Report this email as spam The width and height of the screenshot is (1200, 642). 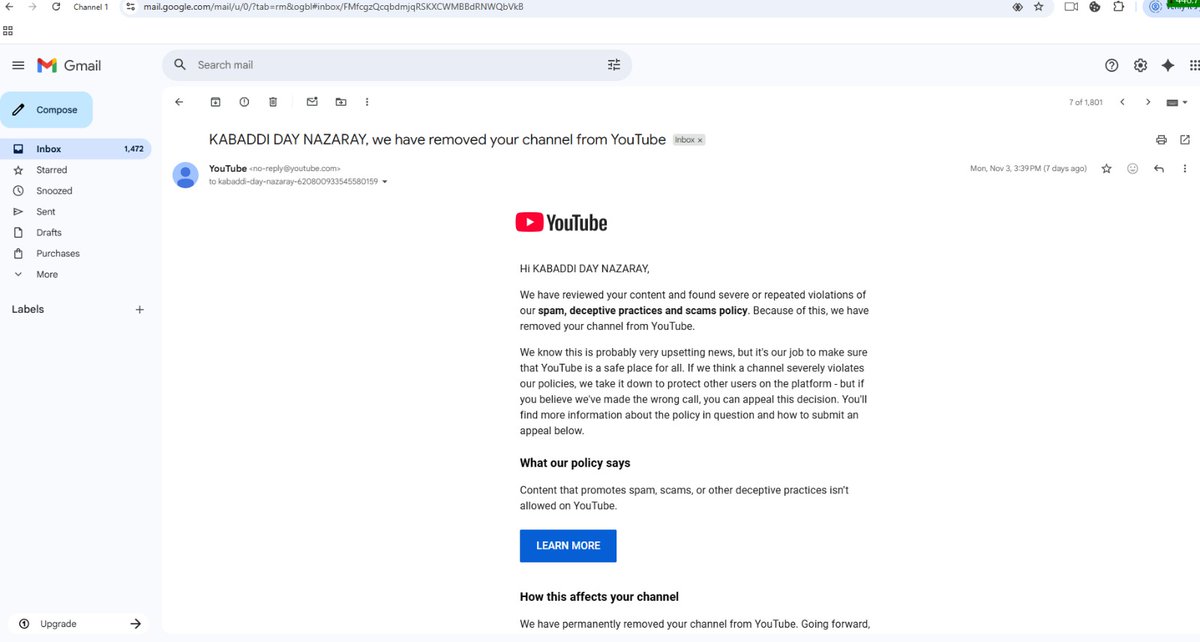244,102
